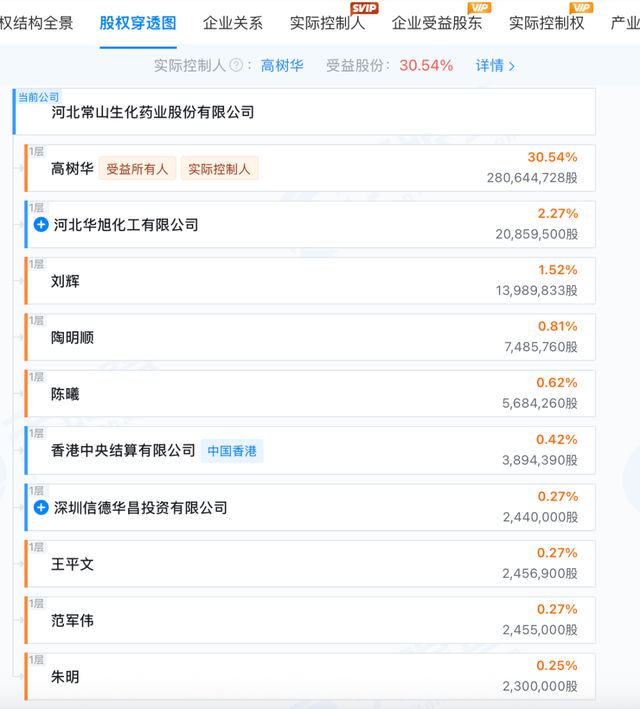
Task: Click the 实际控制人 tag on 高树华
Action: tap(219, 169)
